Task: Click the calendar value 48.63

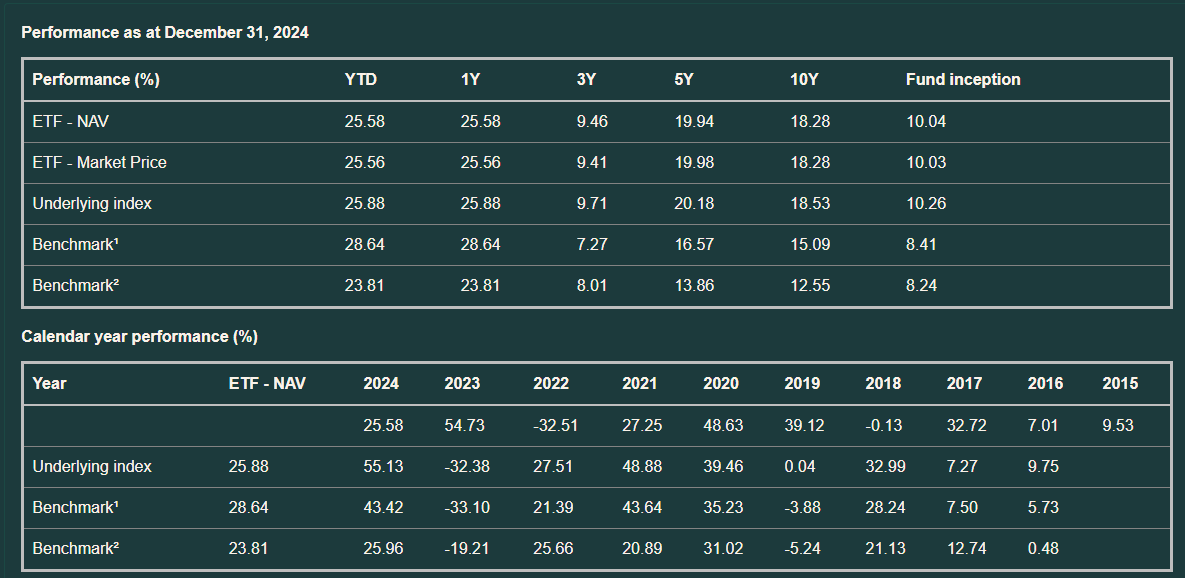Action: [723, 425]
